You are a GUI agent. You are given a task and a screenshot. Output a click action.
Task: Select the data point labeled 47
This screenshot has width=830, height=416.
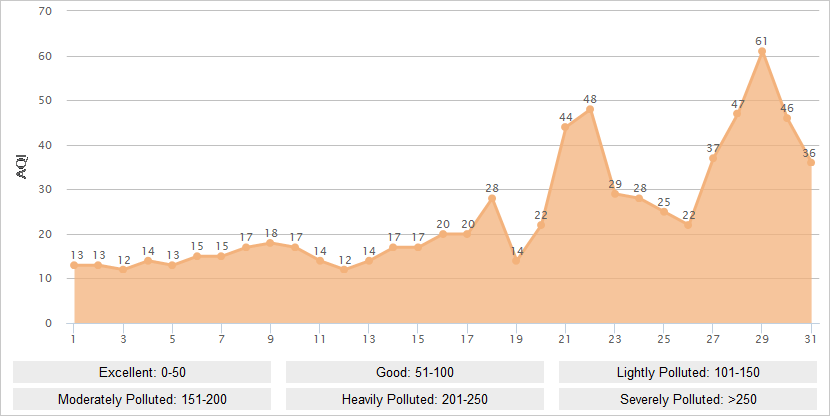737,114
